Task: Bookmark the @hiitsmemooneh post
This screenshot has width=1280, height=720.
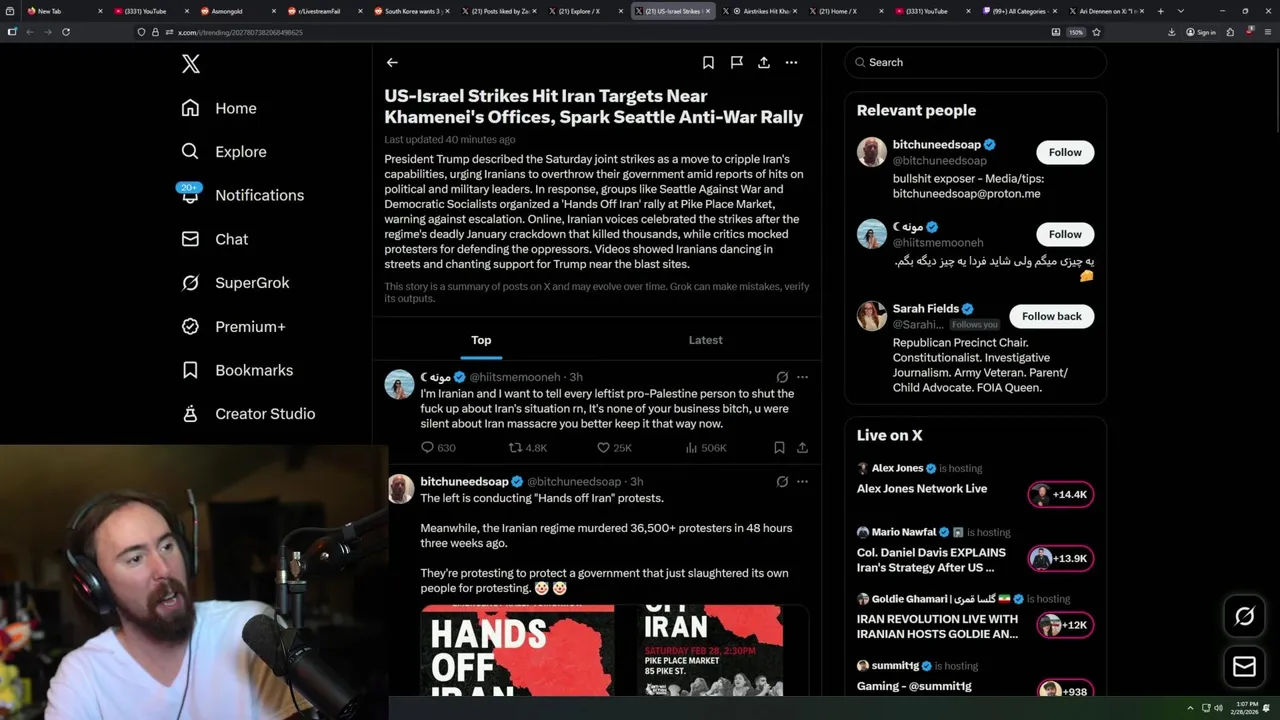Action: (779, 448)
